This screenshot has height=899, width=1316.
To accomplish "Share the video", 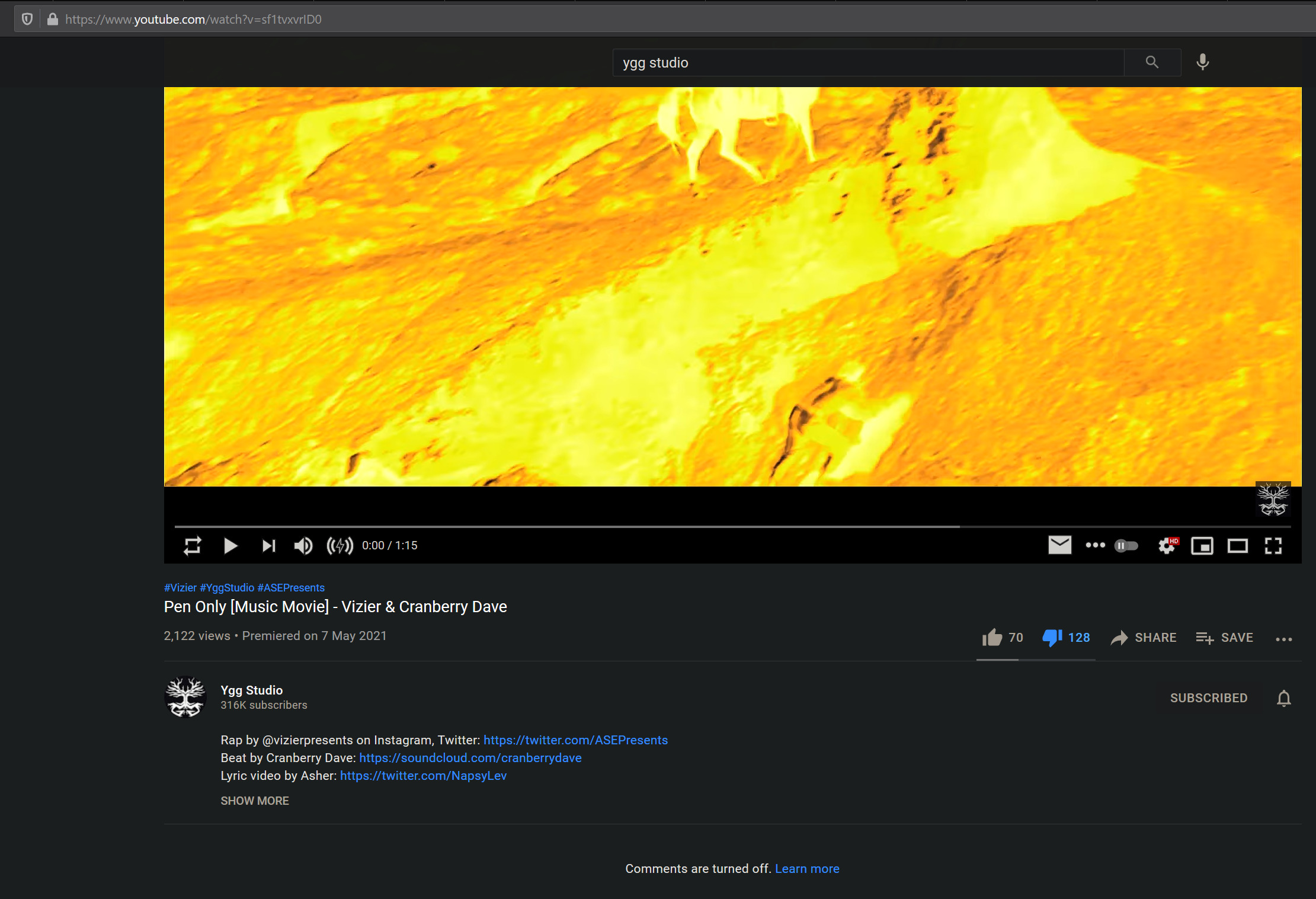I will 1144,638.
